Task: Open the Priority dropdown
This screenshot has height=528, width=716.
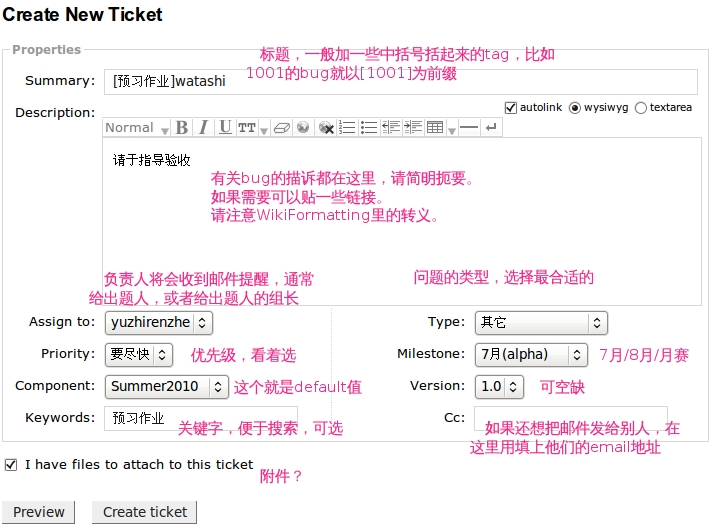Action: point(138,354)
